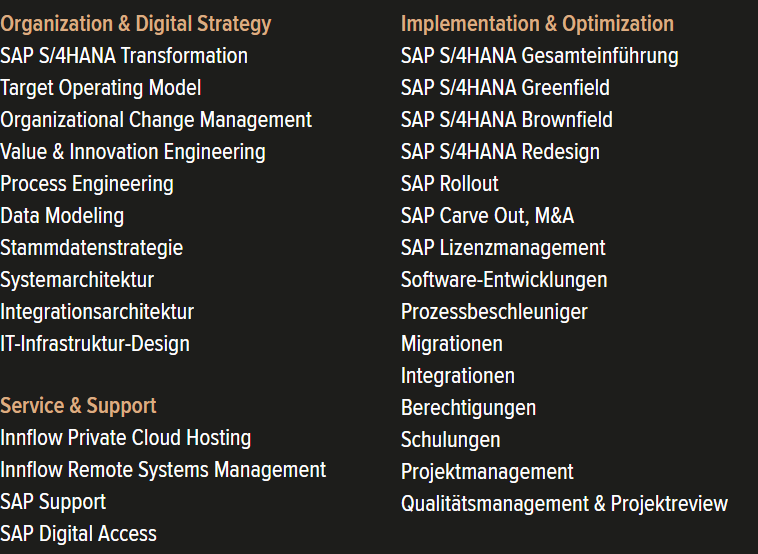758x554 pixels.
Task: Open SAP S/4HANA Brownfield page
Action: coord(507,120)
